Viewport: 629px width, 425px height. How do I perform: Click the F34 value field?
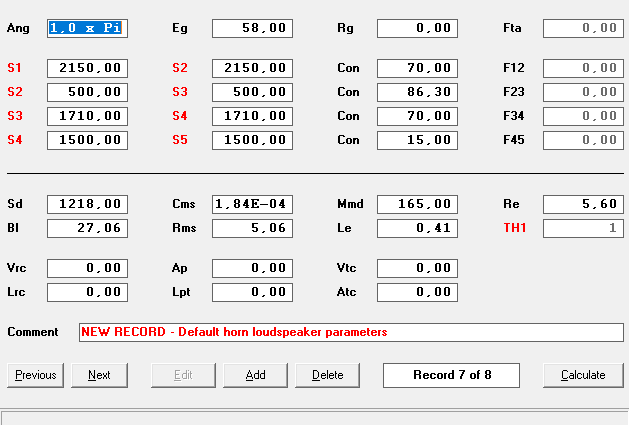coord(583,116)
